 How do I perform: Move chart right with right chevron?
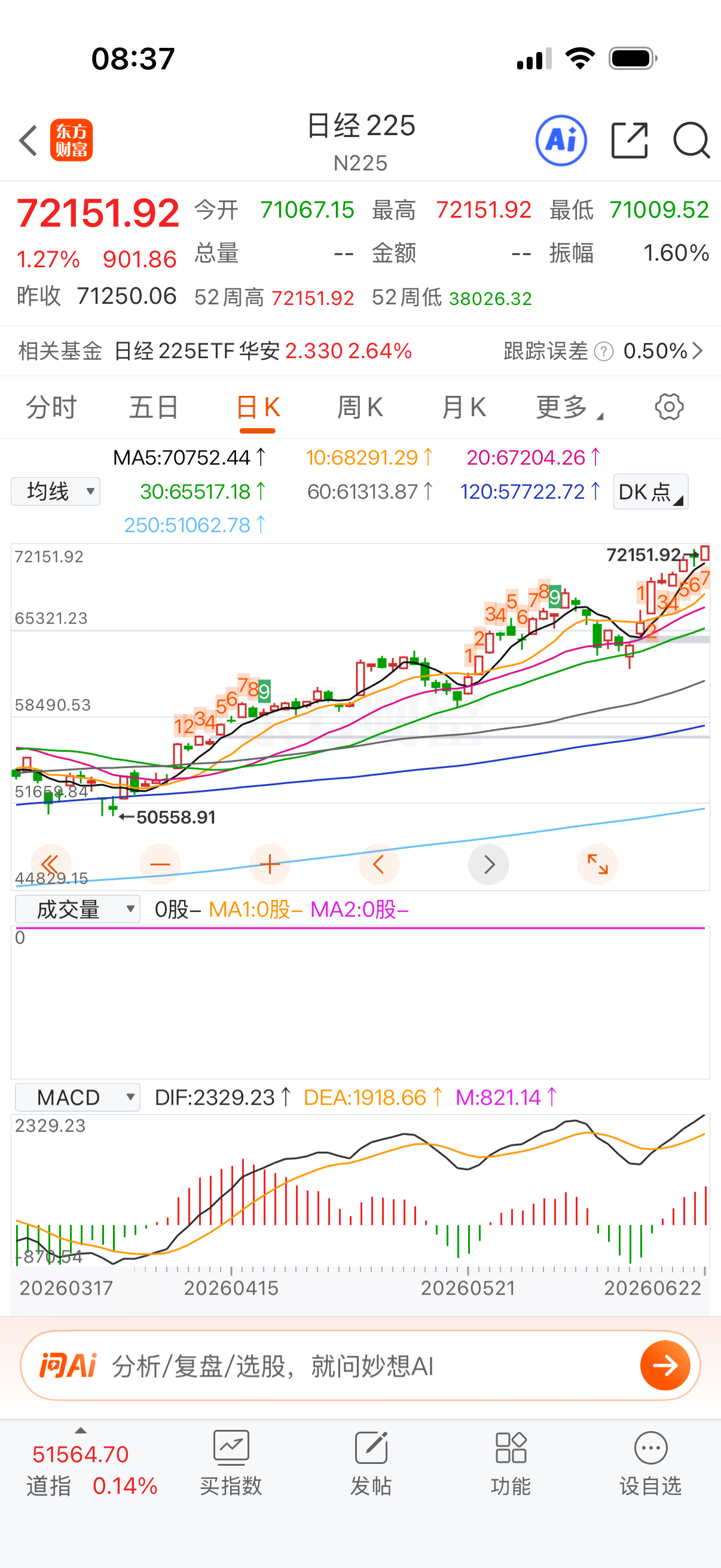[x=488, y=864]
